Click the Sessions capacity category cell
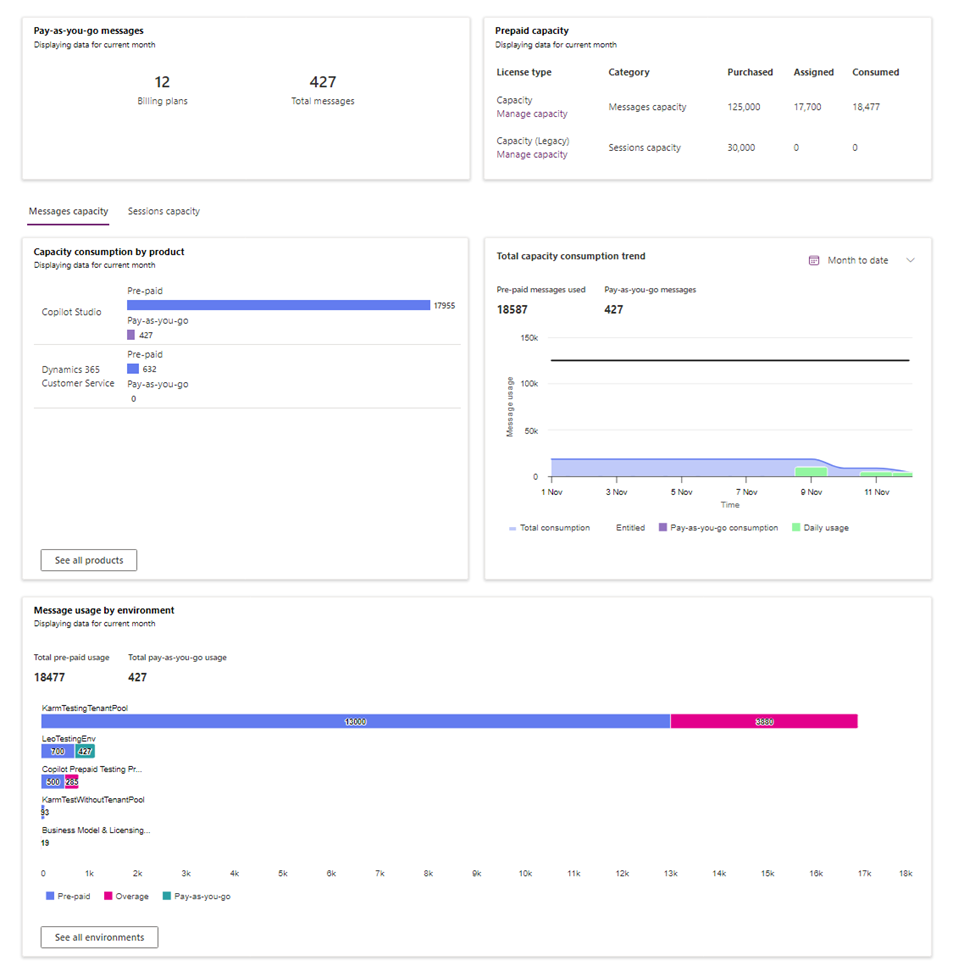Viewport: 975px width, 972px height. (644, 148)
